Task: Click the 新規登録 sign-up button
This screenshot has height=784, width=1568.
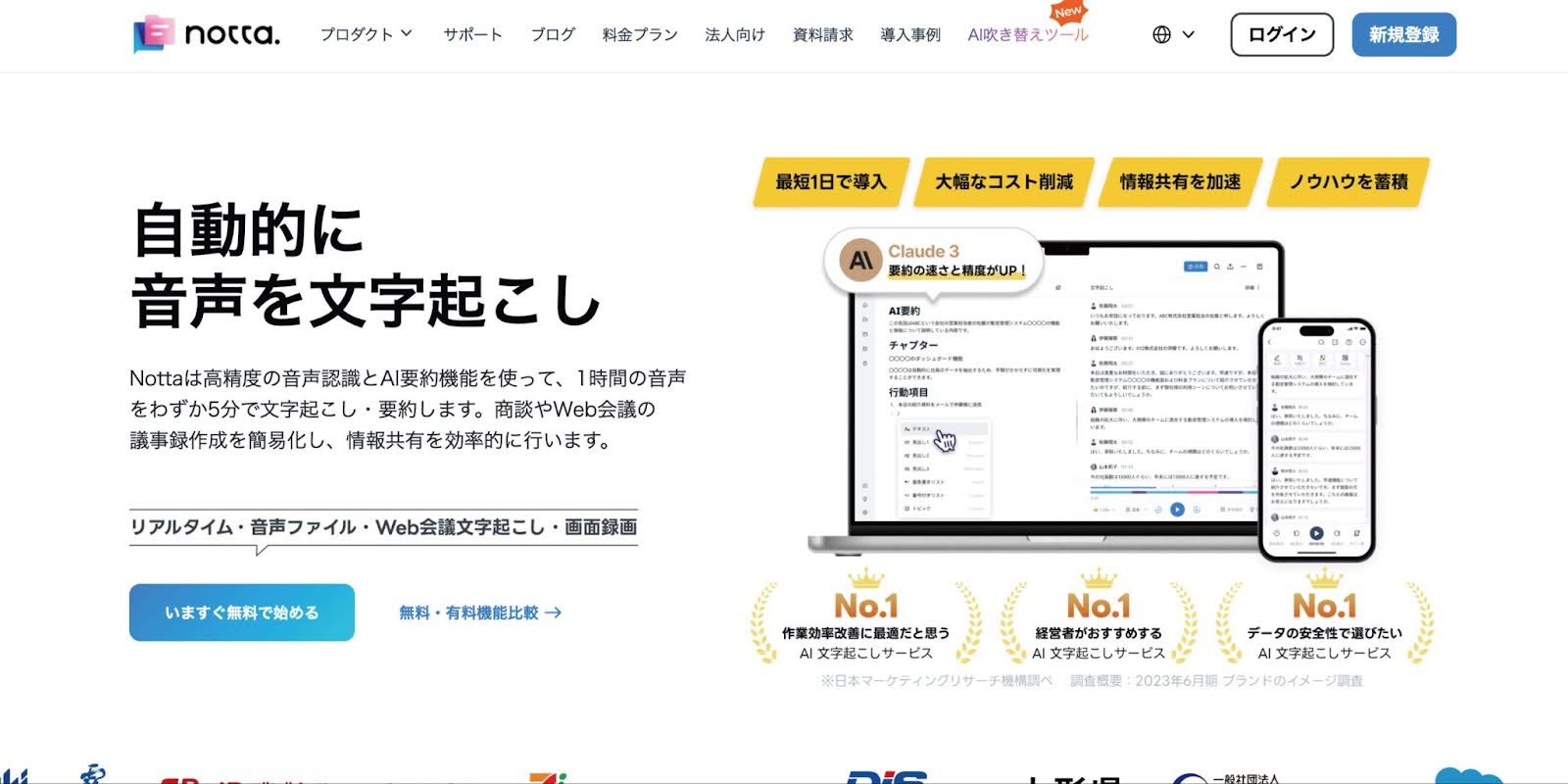Action: (1403, 34)
